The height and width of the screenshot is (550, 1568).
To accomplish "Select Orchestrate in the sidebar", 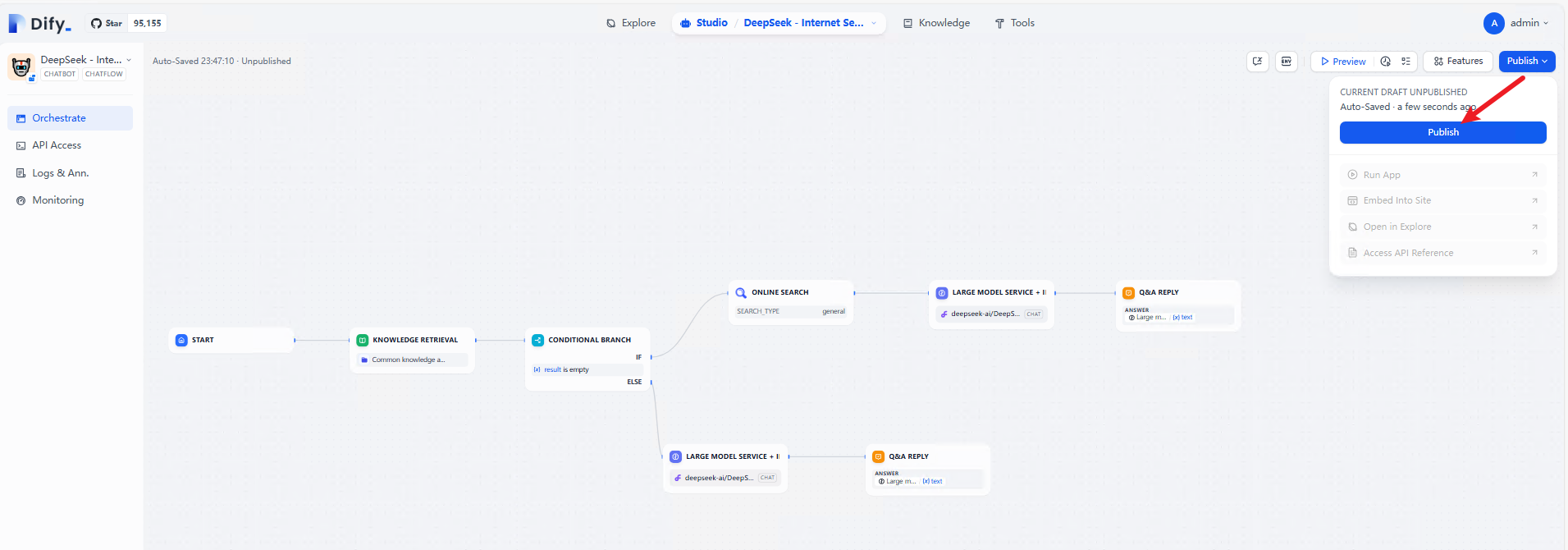I will point(70,118).
